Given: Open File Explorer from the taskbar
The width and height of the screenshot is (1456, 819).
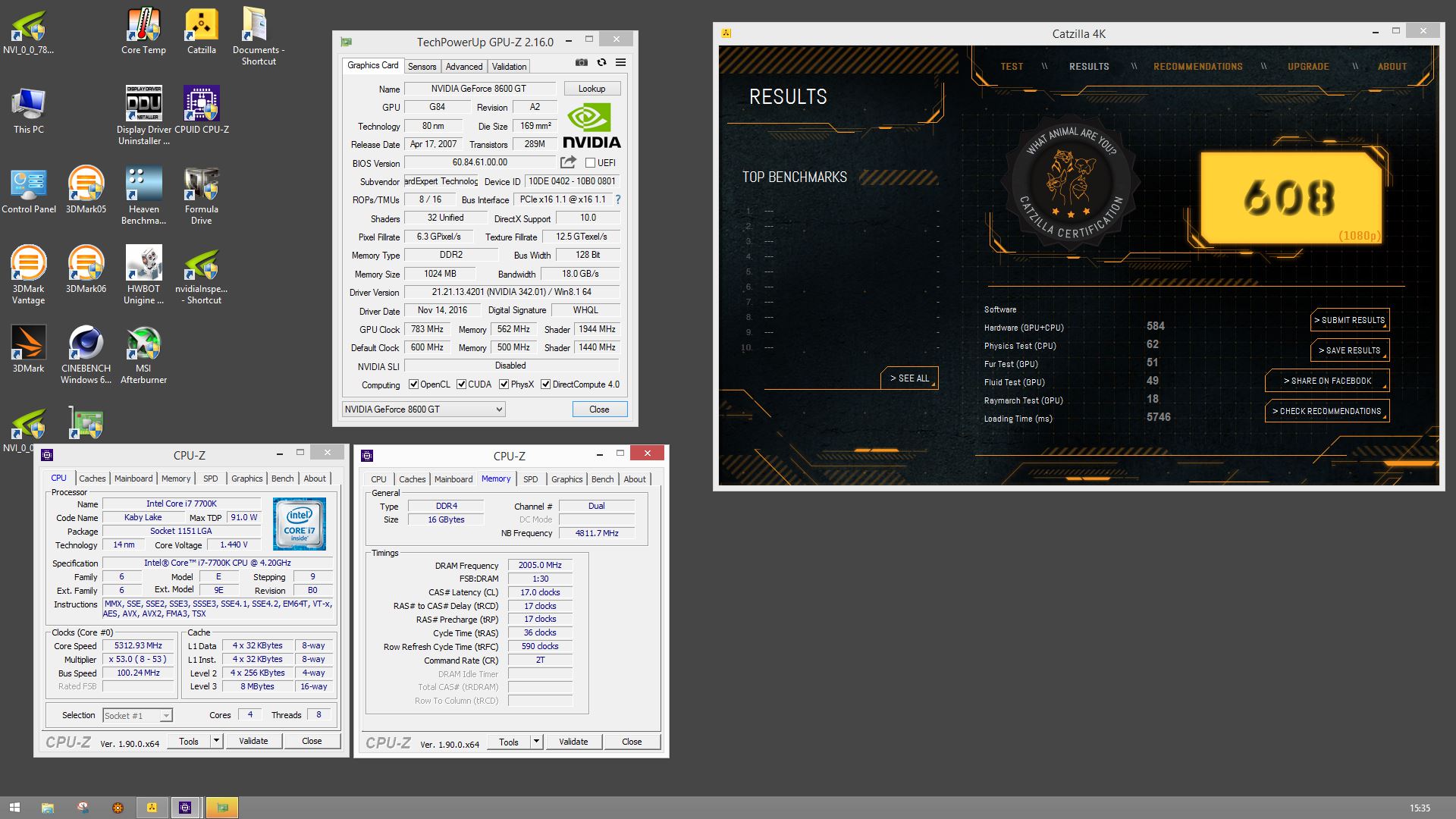Looking at the screenshot, I should pos(48,808).
